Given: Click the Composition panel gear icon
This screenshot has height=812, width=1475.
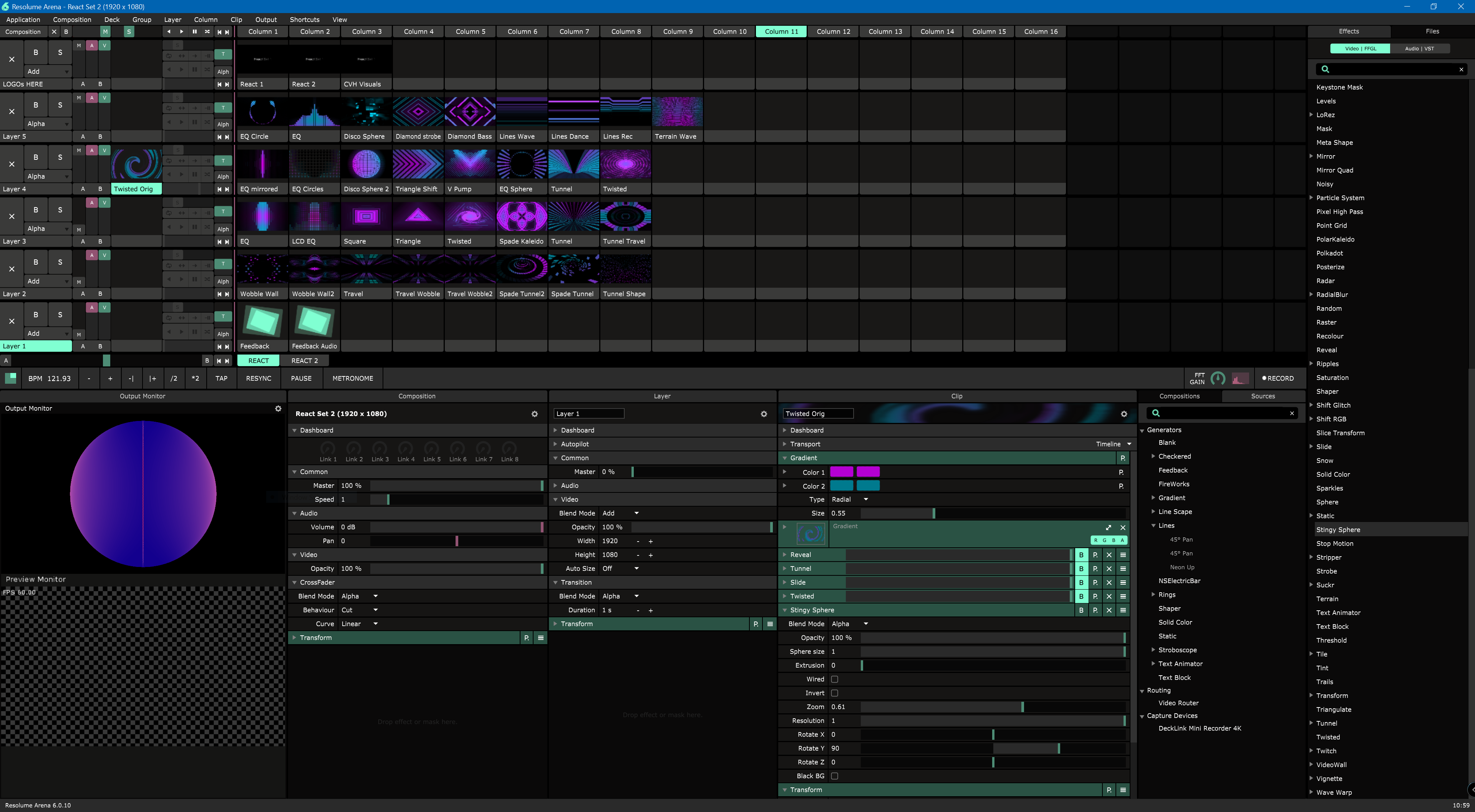Looking at the screenshot, I should [x=534, y=413].
